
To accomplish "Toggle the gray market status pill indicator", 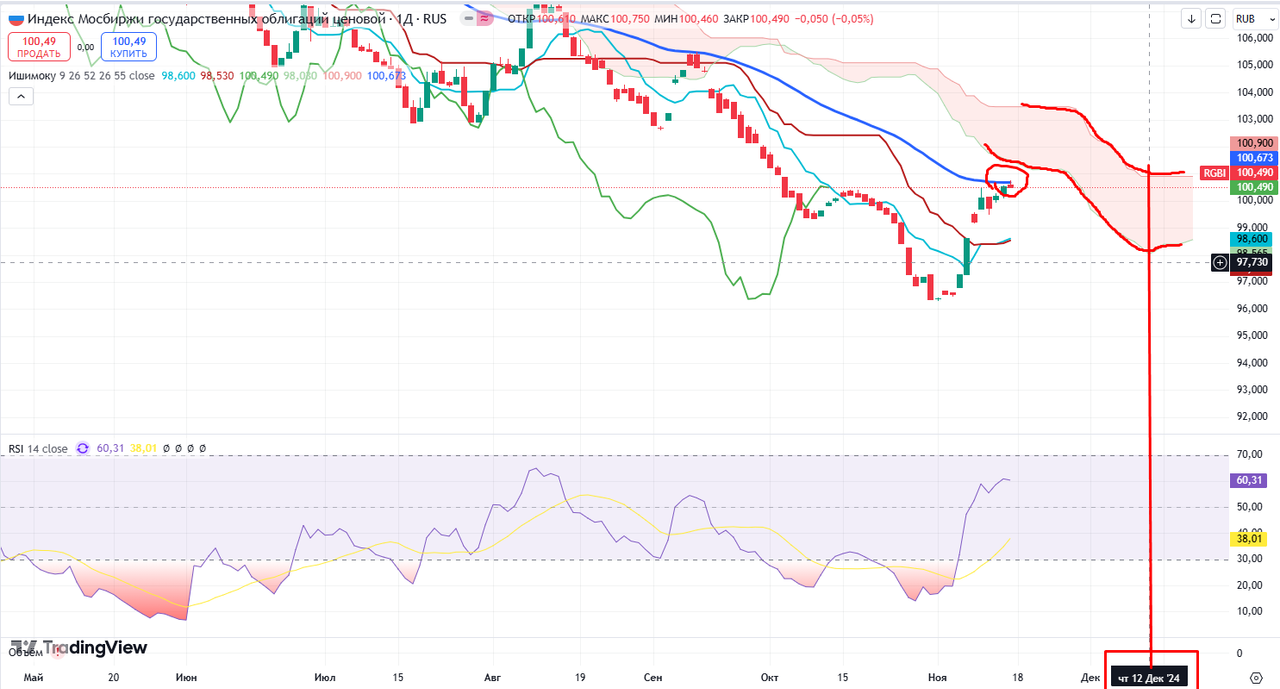I will click(468, 18).
